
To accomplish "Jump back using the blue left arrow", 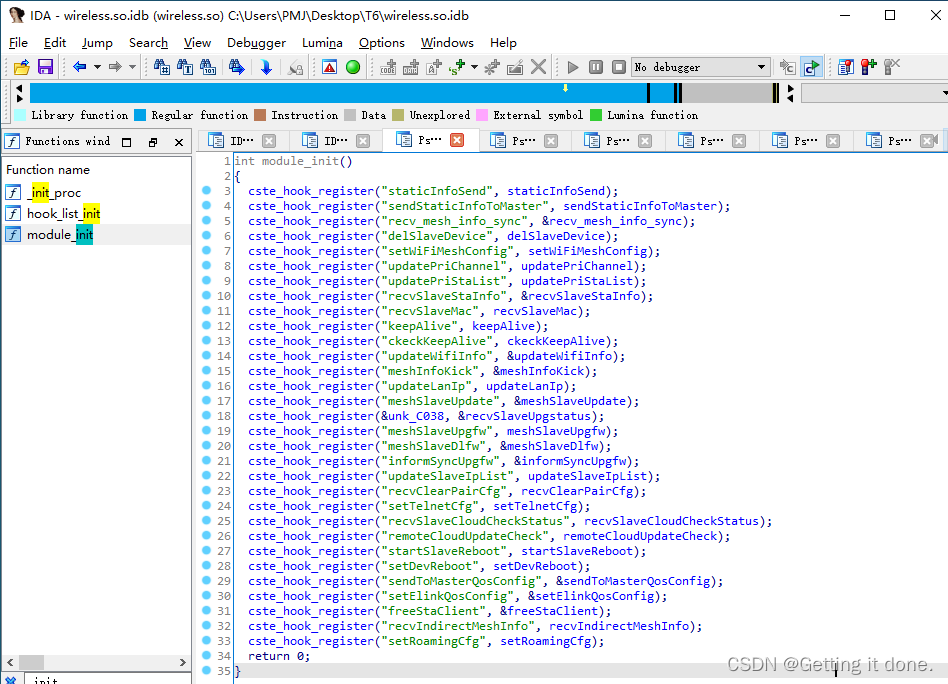I will 79,67.
